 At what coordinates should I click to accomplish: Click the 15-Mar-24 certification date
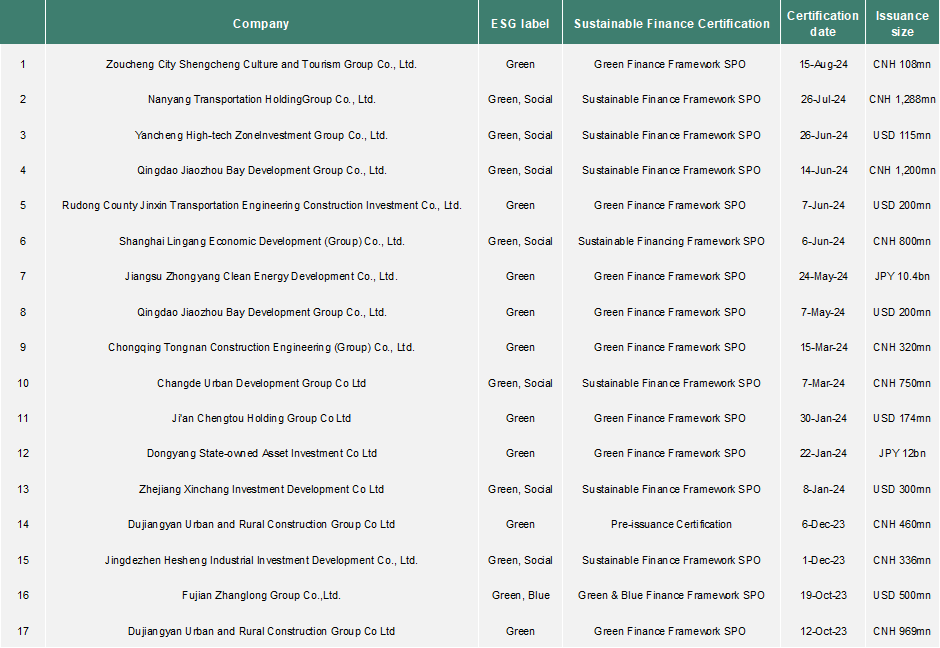823,348
